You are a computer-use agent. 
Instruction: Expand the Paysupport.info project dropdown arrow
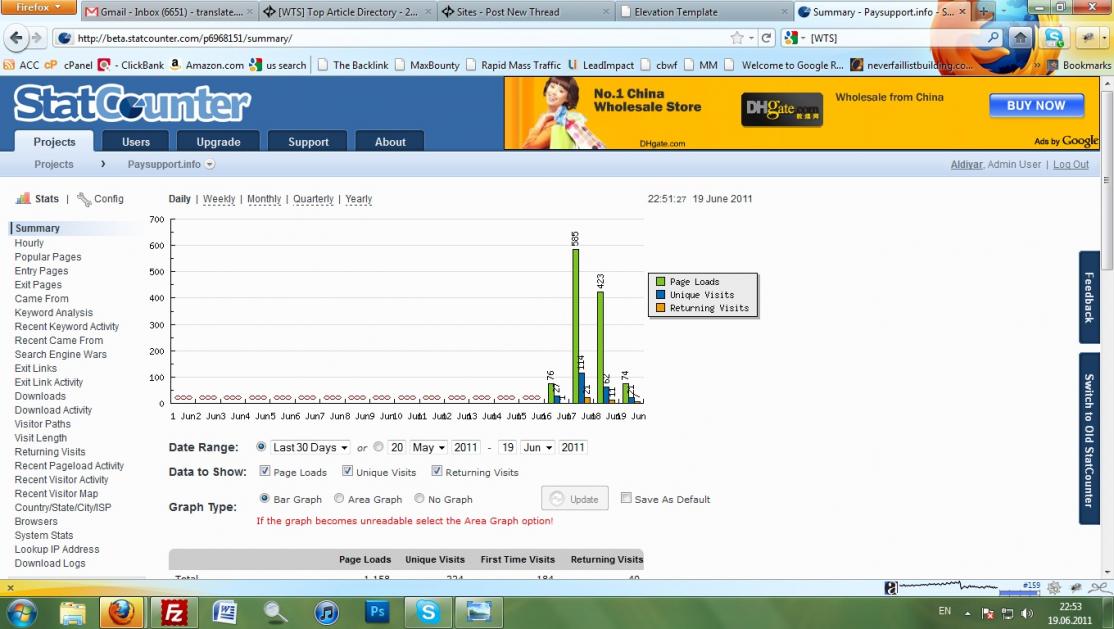(210, 164)
